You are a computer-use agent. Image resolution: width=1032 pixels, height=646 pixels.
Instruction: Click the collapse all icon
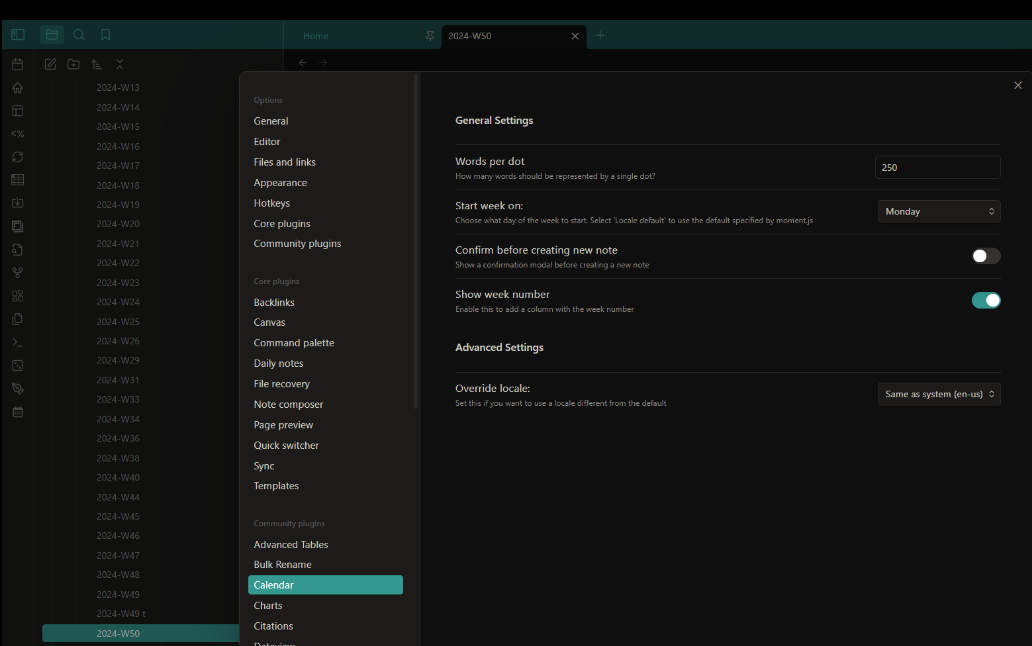tap(120, 64)
